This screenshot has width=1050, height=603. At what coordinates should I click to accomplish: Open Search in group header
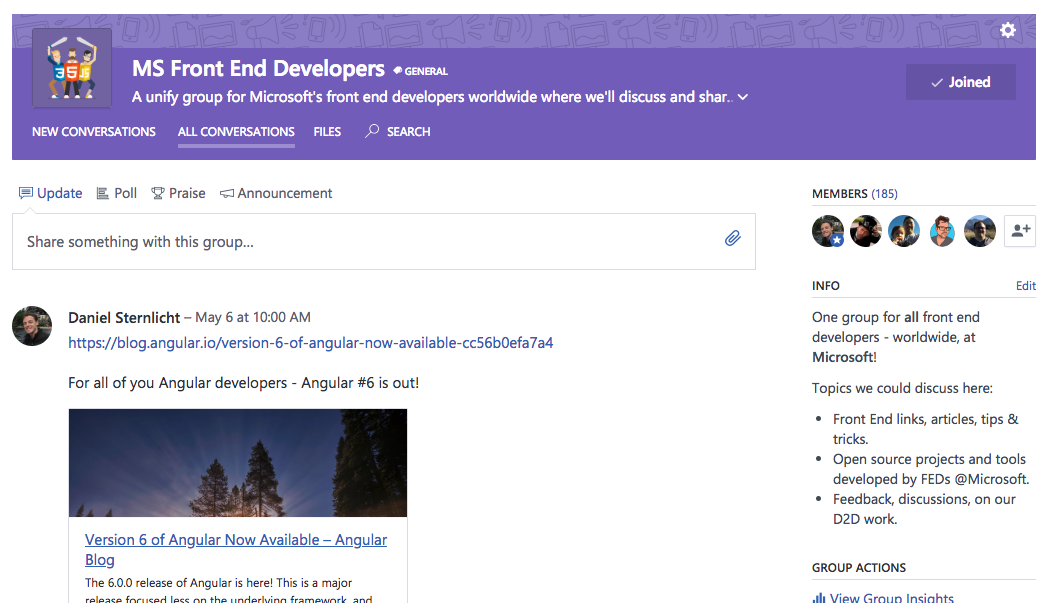(398, 132)
